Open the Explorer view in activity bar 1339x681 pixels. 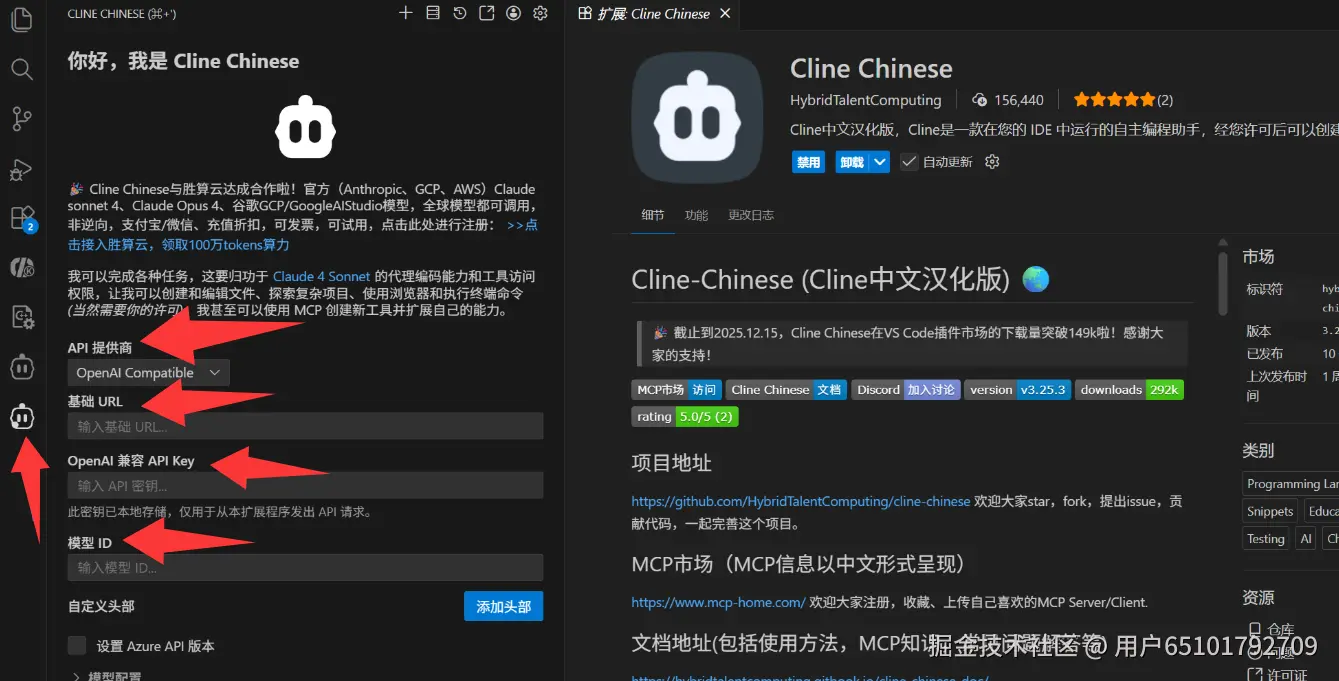[21, 19]
